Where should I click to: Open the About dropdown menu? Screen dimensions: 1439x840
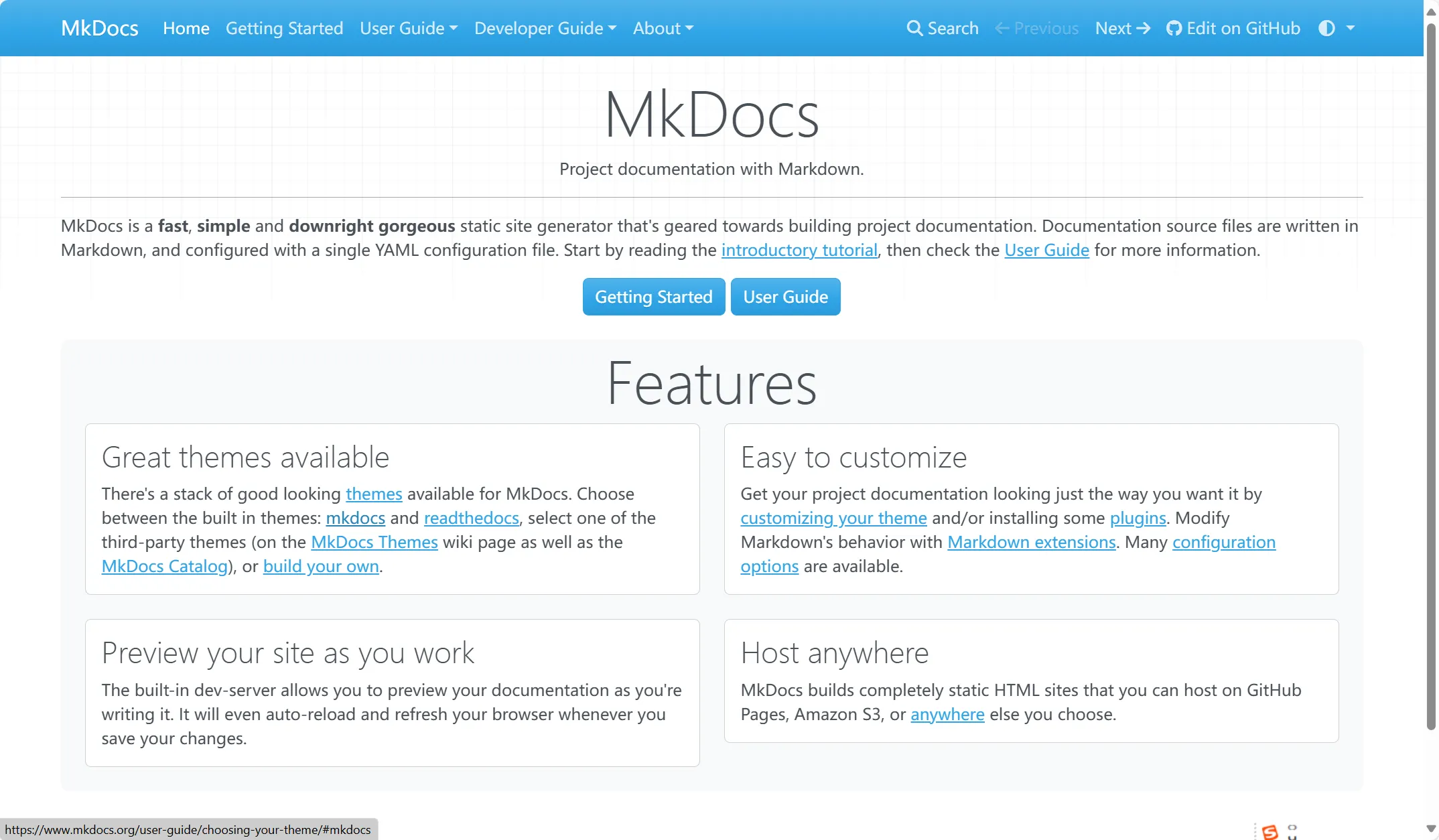[x=663, y=28]
